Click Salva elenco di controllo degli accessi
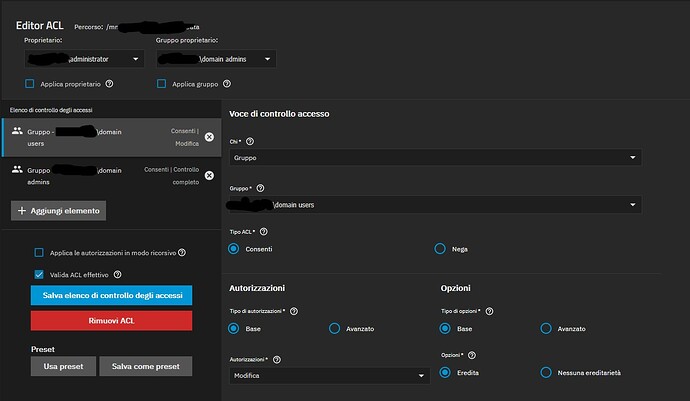This screenshot has width=690, height=401. pos(111,295)
